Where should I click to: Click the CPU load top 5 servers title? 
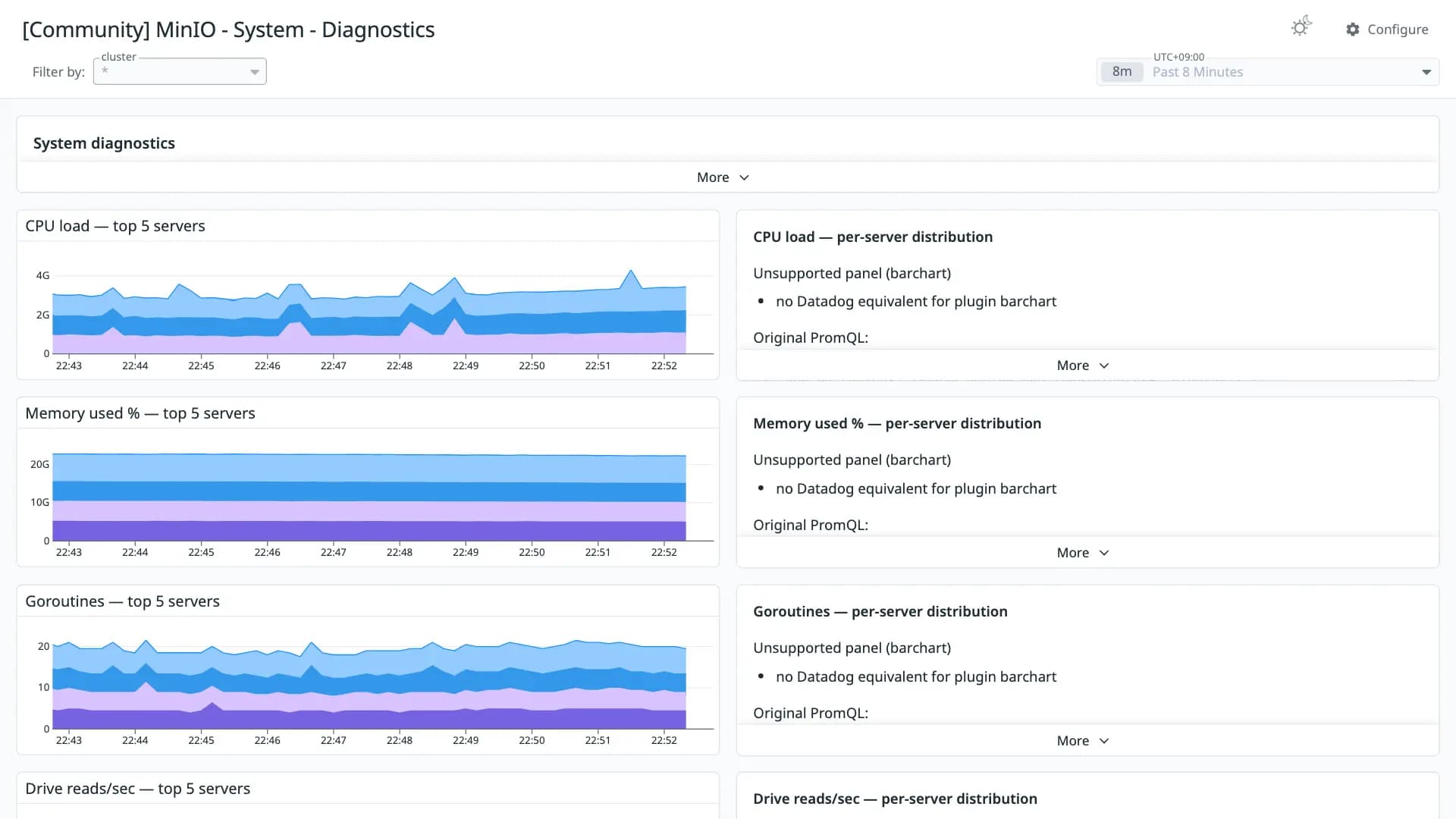coord(115,226)
